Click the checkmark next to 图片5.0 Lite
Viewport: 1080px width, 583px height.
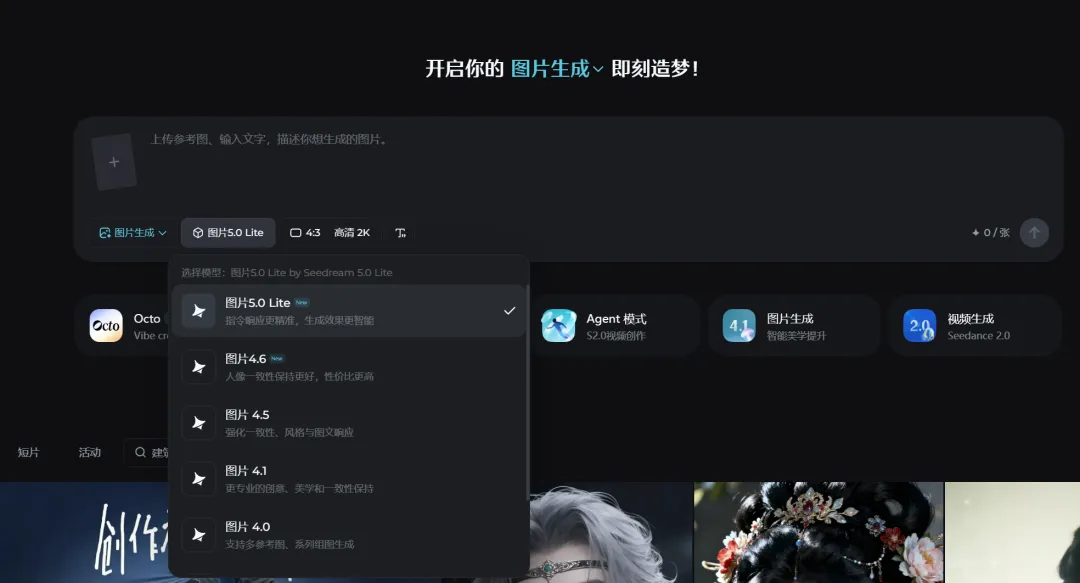(x=509, y=311)
